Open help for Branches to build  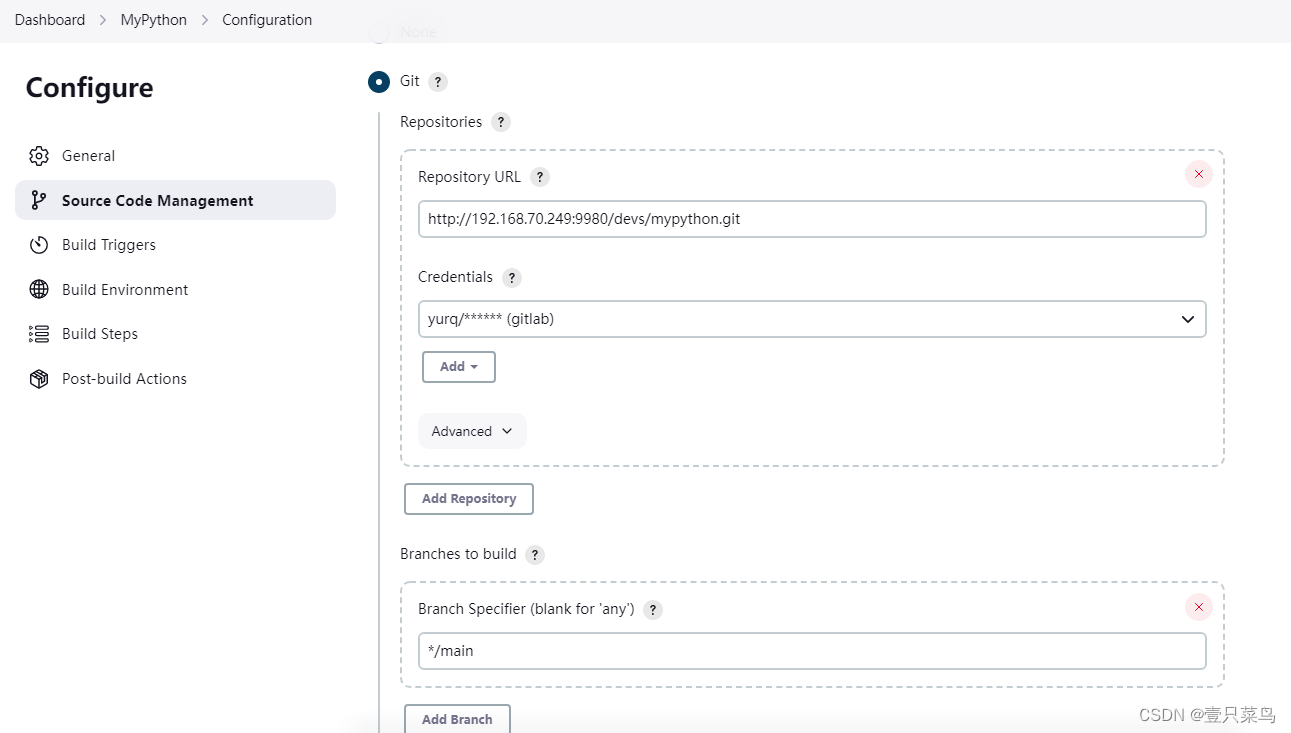[x=535, y=555]
